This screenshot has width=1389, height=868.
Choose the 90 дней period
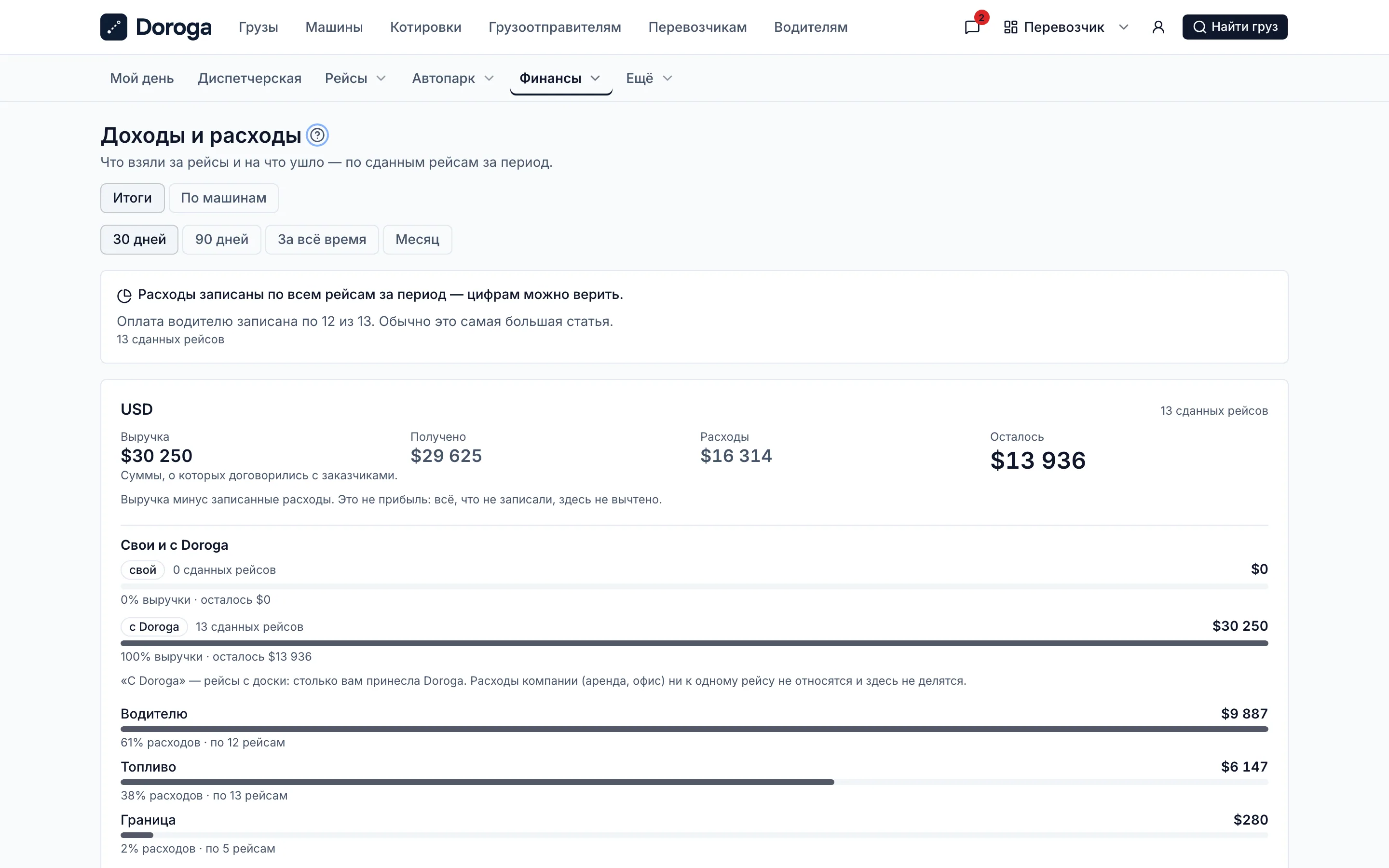[x=222, y=239]
